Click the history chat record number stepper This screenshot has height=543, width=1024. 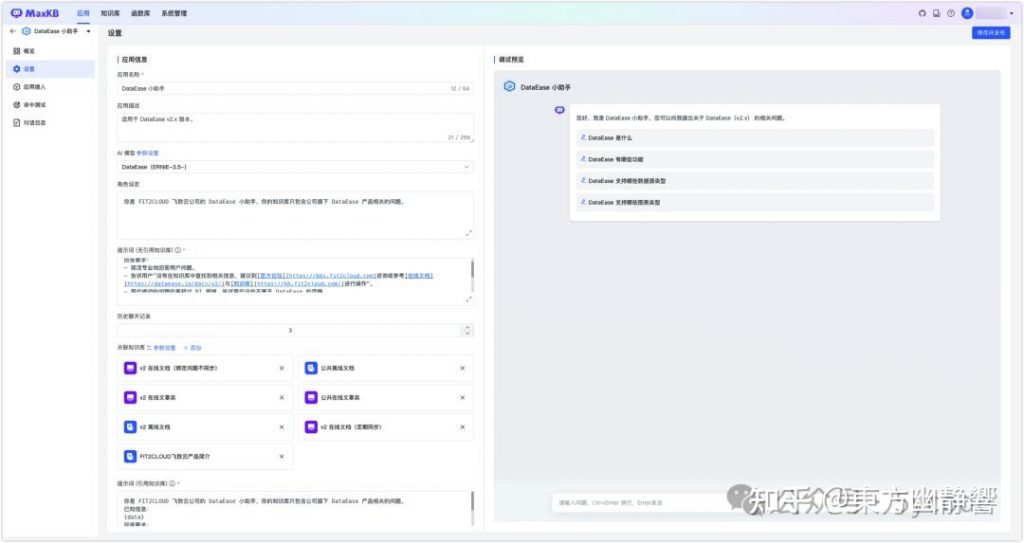467,330
